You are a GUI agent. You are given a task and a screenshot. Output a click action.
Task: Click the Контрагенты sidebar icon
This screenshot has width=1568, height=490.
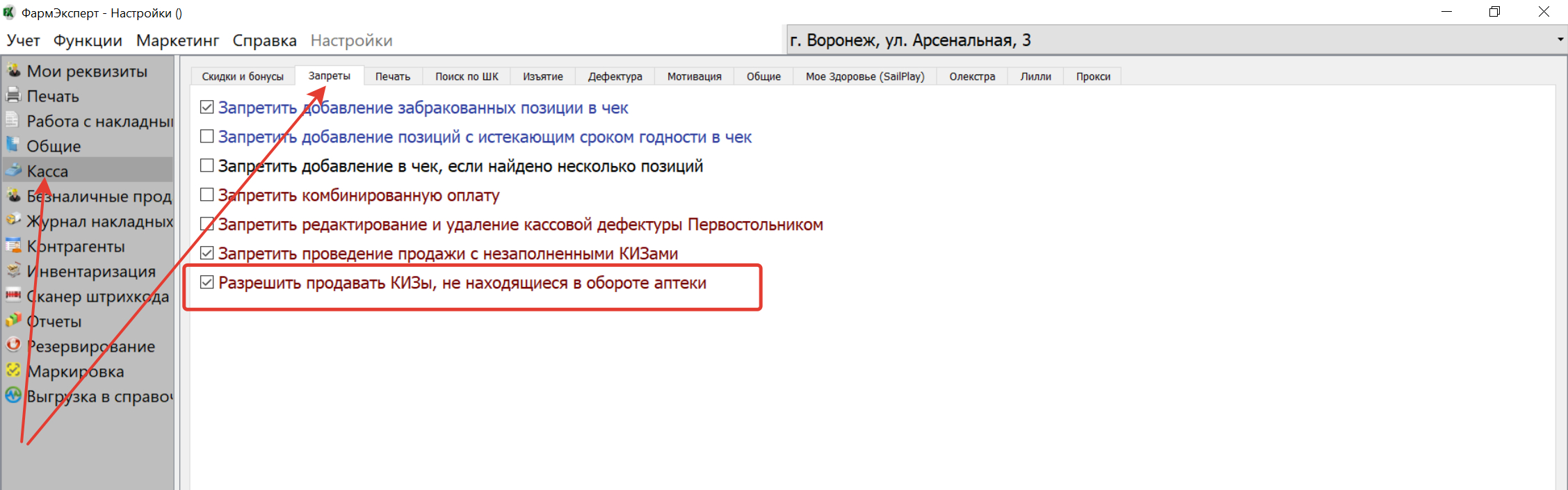[13, 245]
